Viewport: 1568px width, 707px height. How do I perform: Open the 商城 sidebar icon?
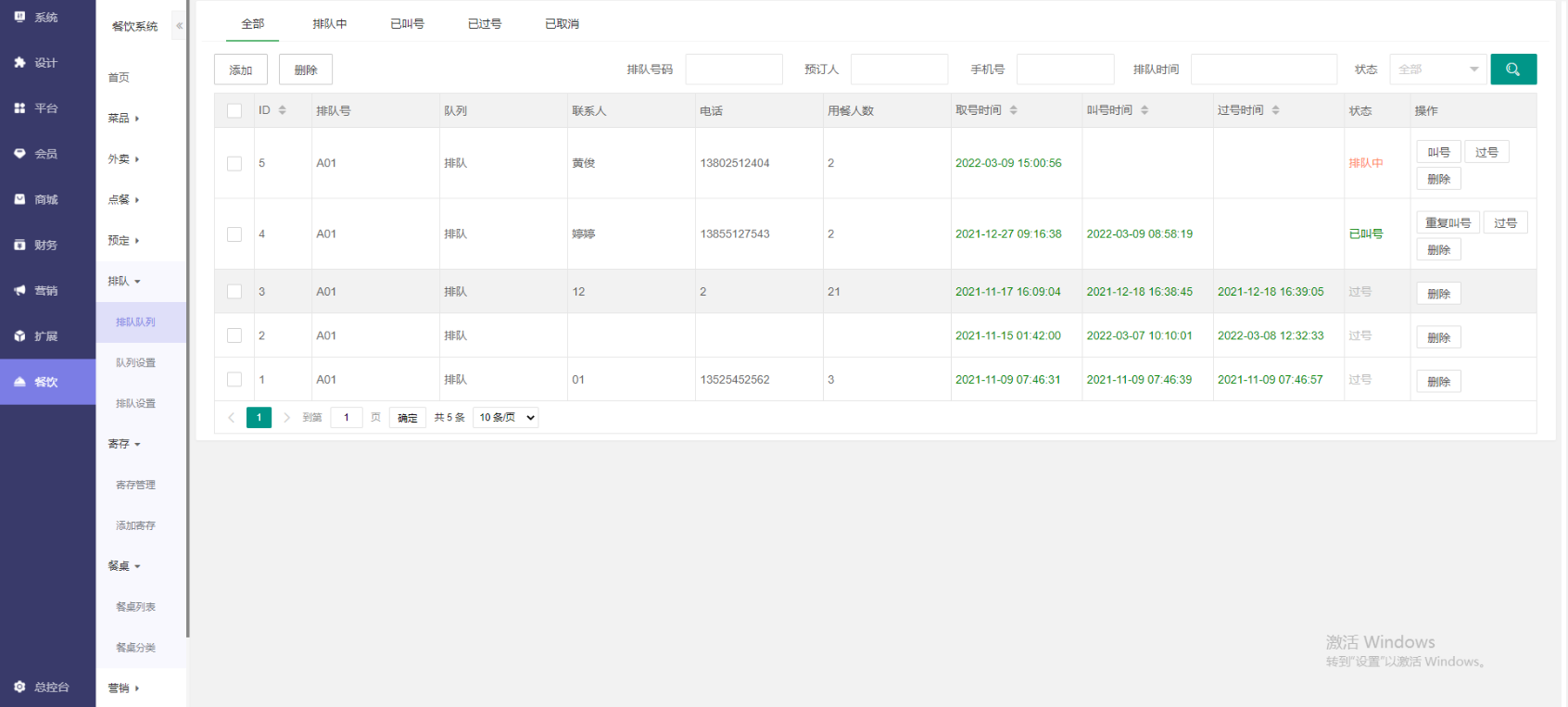pos(19,199)
